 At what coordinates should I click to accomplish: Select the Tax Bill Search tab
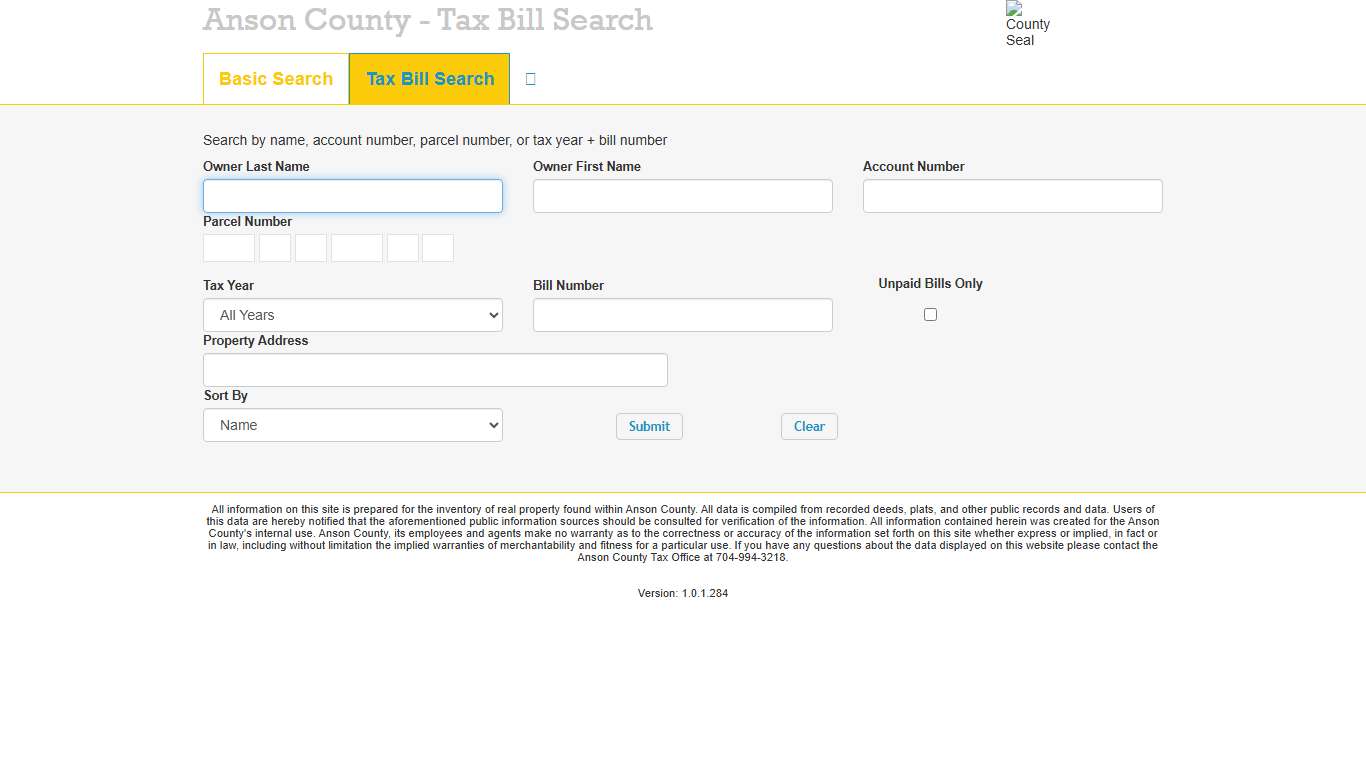click(429, 78)
